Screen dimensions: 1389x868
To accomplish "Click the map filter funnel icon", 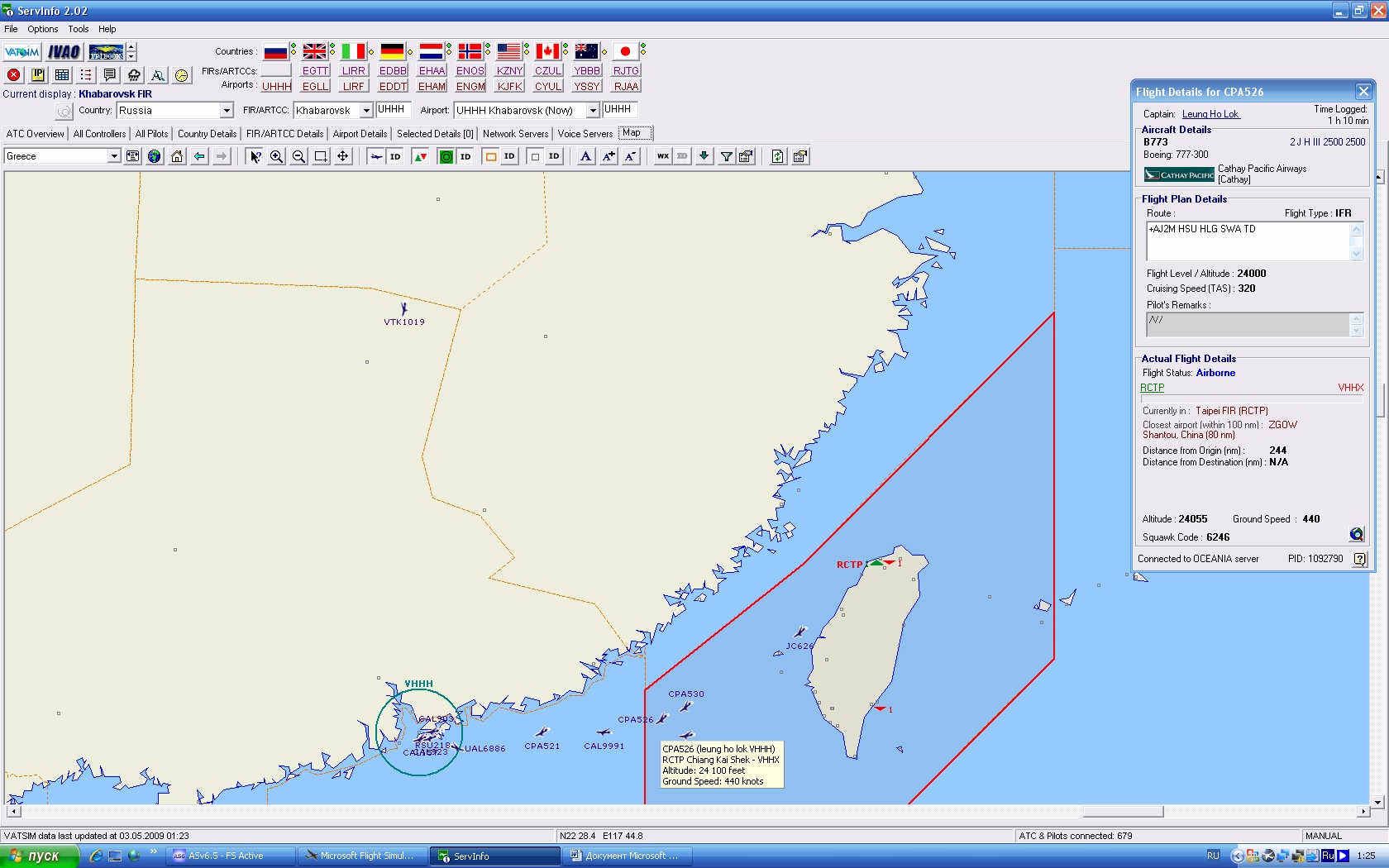I will pyautogui.click(x=726, y=156).
